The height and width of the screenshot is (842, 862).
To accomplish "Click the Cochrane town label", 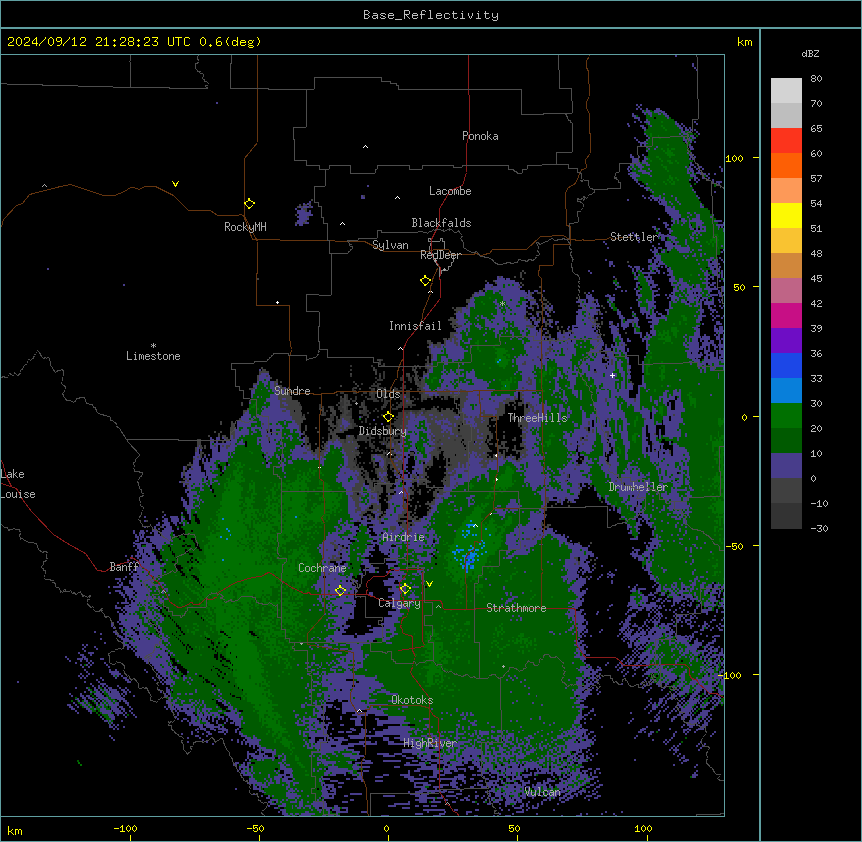I will point(322,568).
